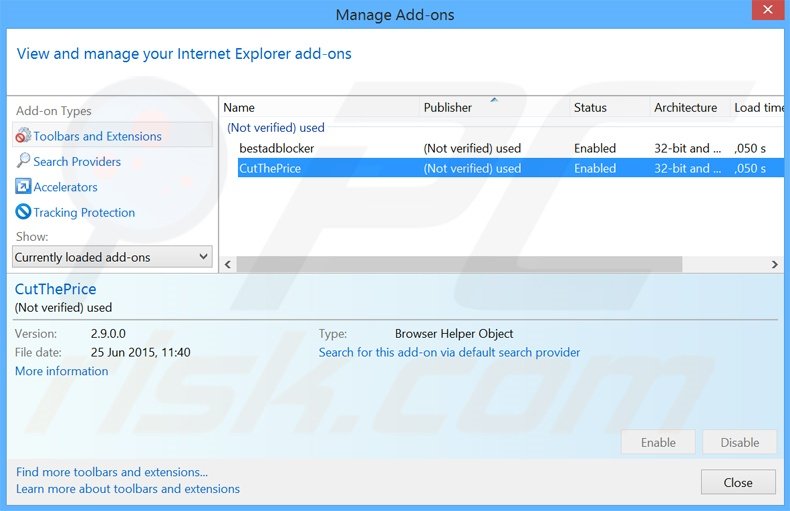Click the Enable button
The image size is (790, 511).
point(658,442)
